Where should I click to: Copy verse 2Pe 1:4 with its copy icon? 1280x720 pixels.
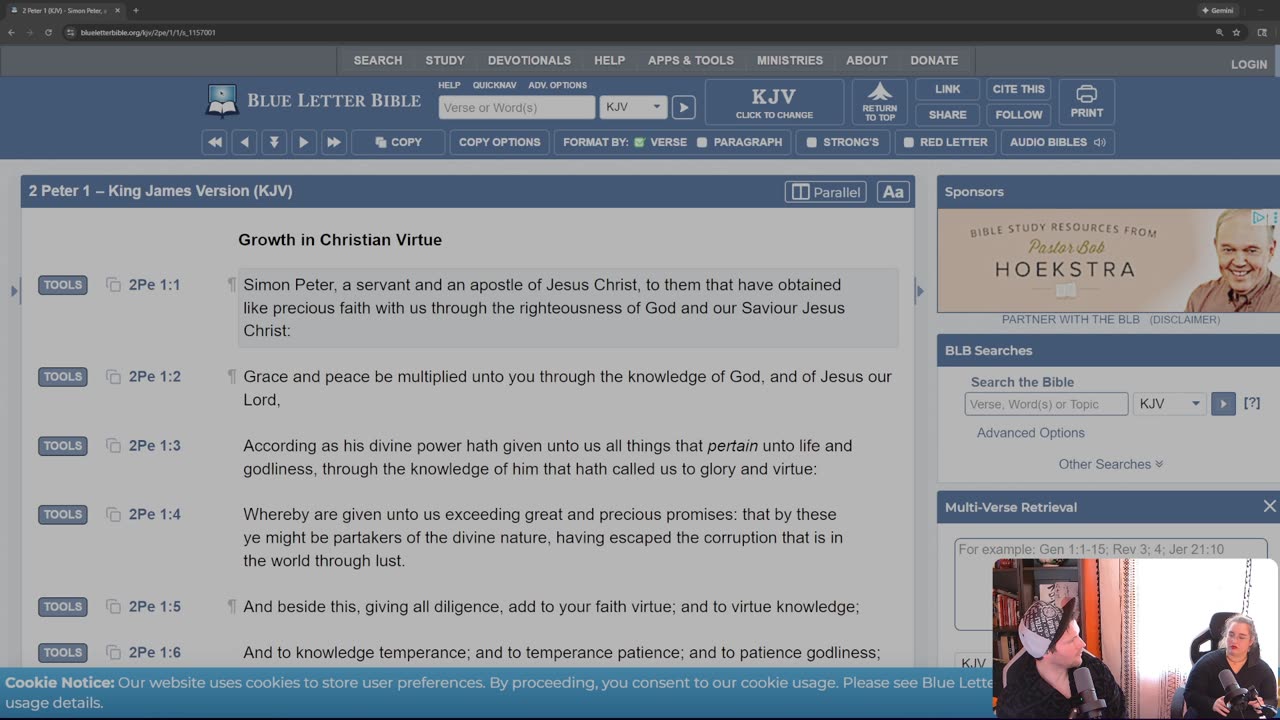pos(113,515)
